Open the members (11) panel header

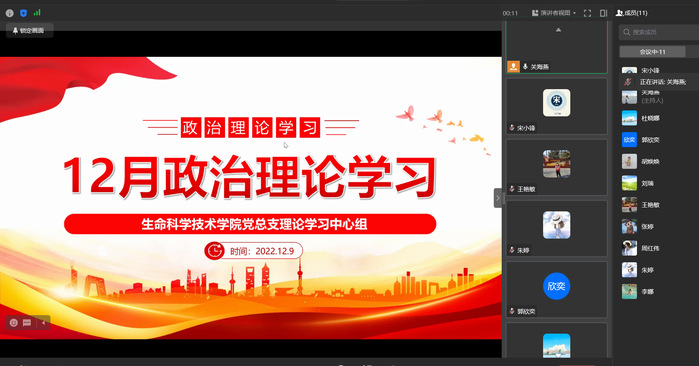point(632,13)
